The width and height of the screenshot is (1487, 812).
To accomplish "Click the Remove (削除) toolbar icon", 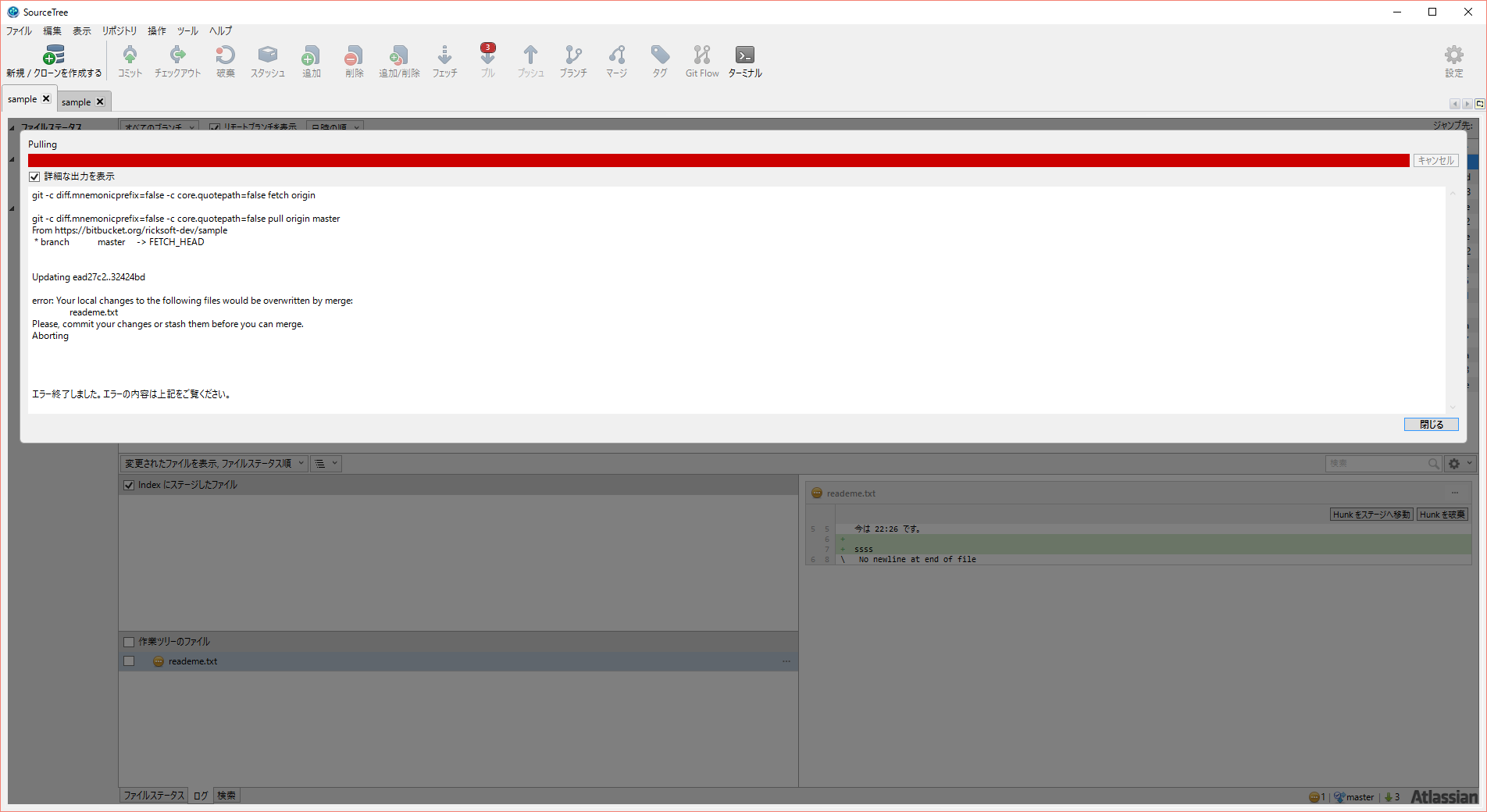I will click(355, 55).
